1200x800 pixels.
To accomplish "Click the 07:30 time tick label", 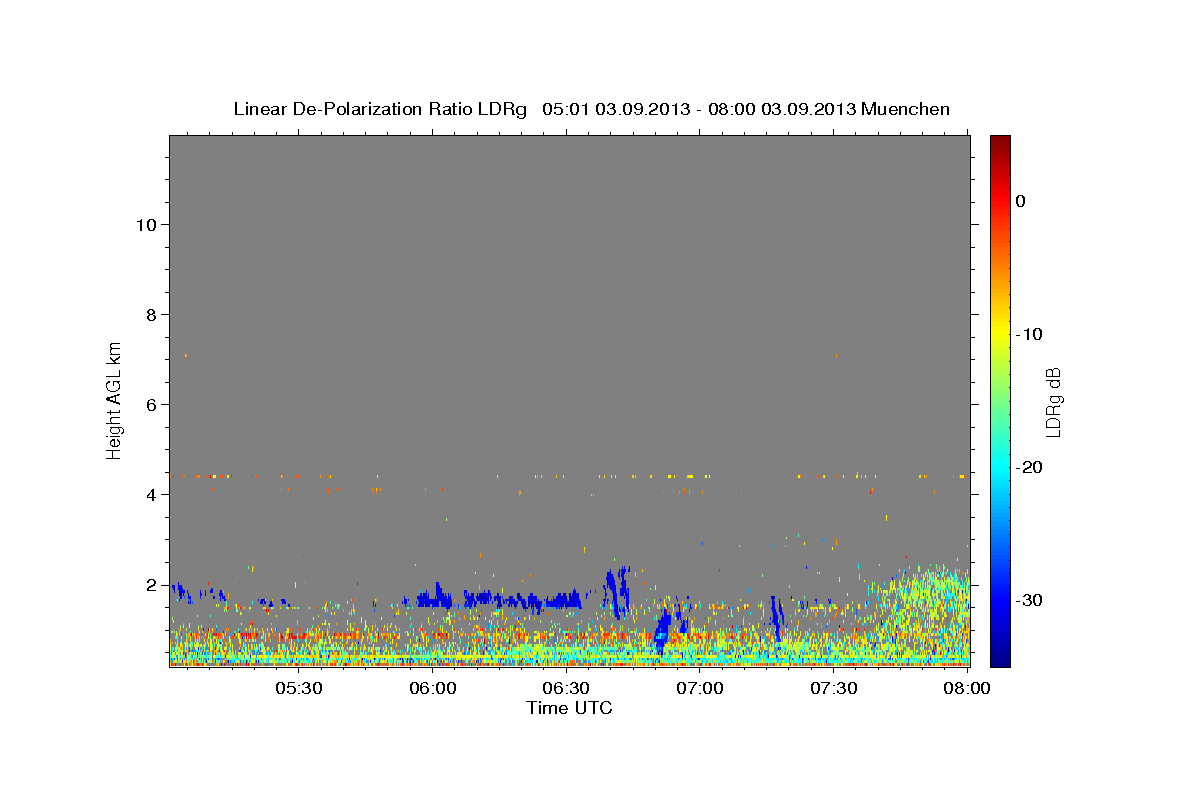I will pyautogui.click(x=834, y=689).
